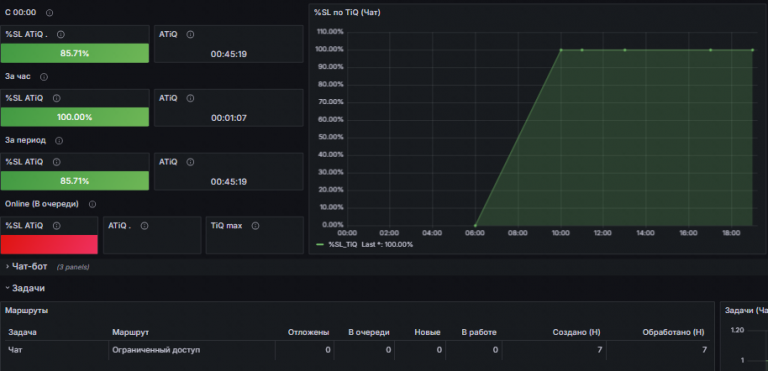Sort table by 'Обработано (H)' column header
768x371 pixels.
(x=673, y=332)
